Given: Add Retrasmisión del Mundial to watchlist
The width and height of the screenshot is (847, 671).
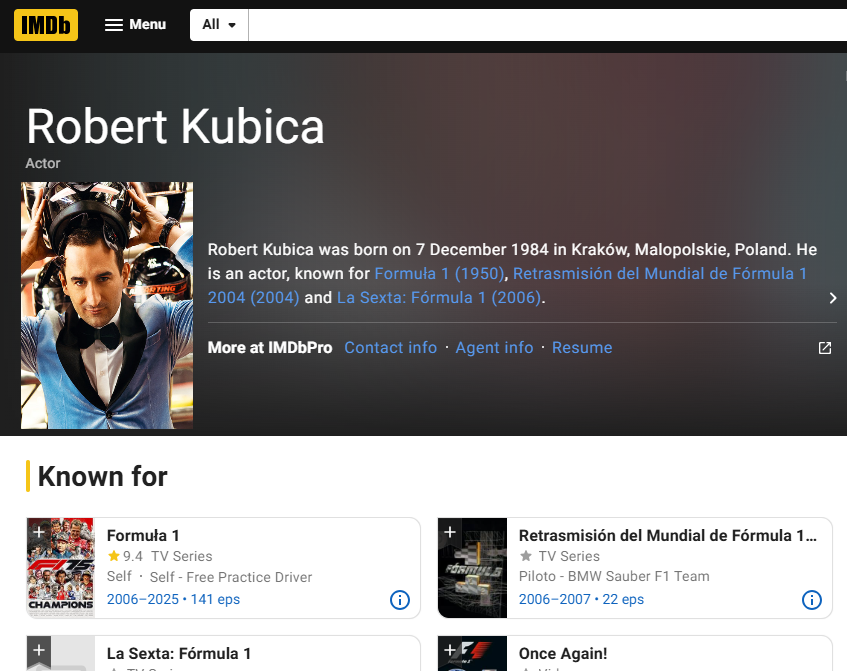Looking at the screenshot, I should tap(450, 532).
